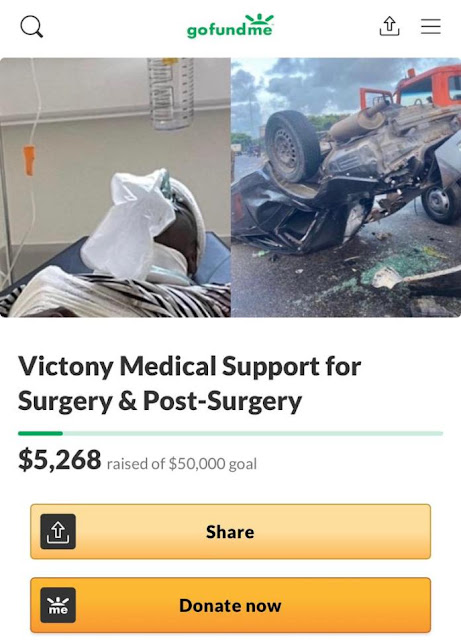The width and height of the screenshot is (461, 640).
Task: Click the $5,268 raised amount
Action: (60, 460)
